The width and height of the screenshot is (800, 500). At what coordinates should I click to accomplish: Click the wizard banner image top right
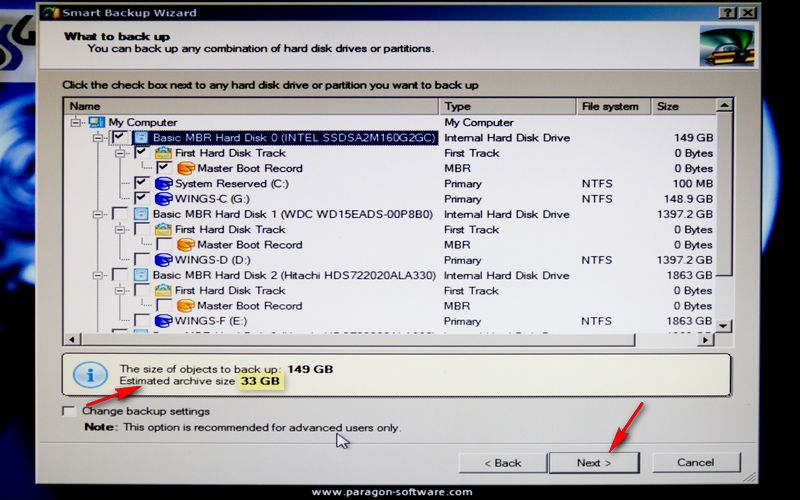(727, 47)
